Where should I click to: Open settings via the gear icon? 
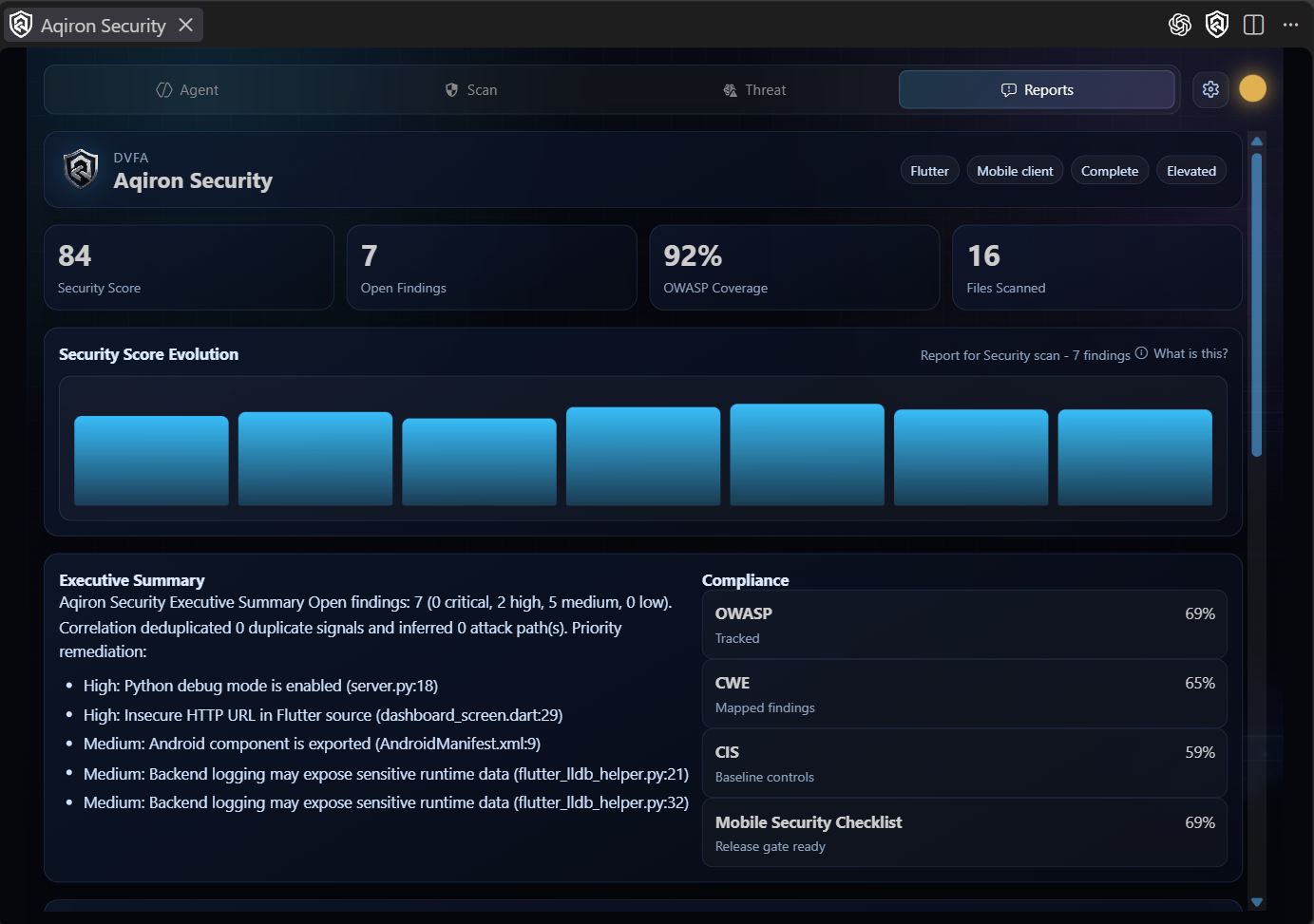1210,89
